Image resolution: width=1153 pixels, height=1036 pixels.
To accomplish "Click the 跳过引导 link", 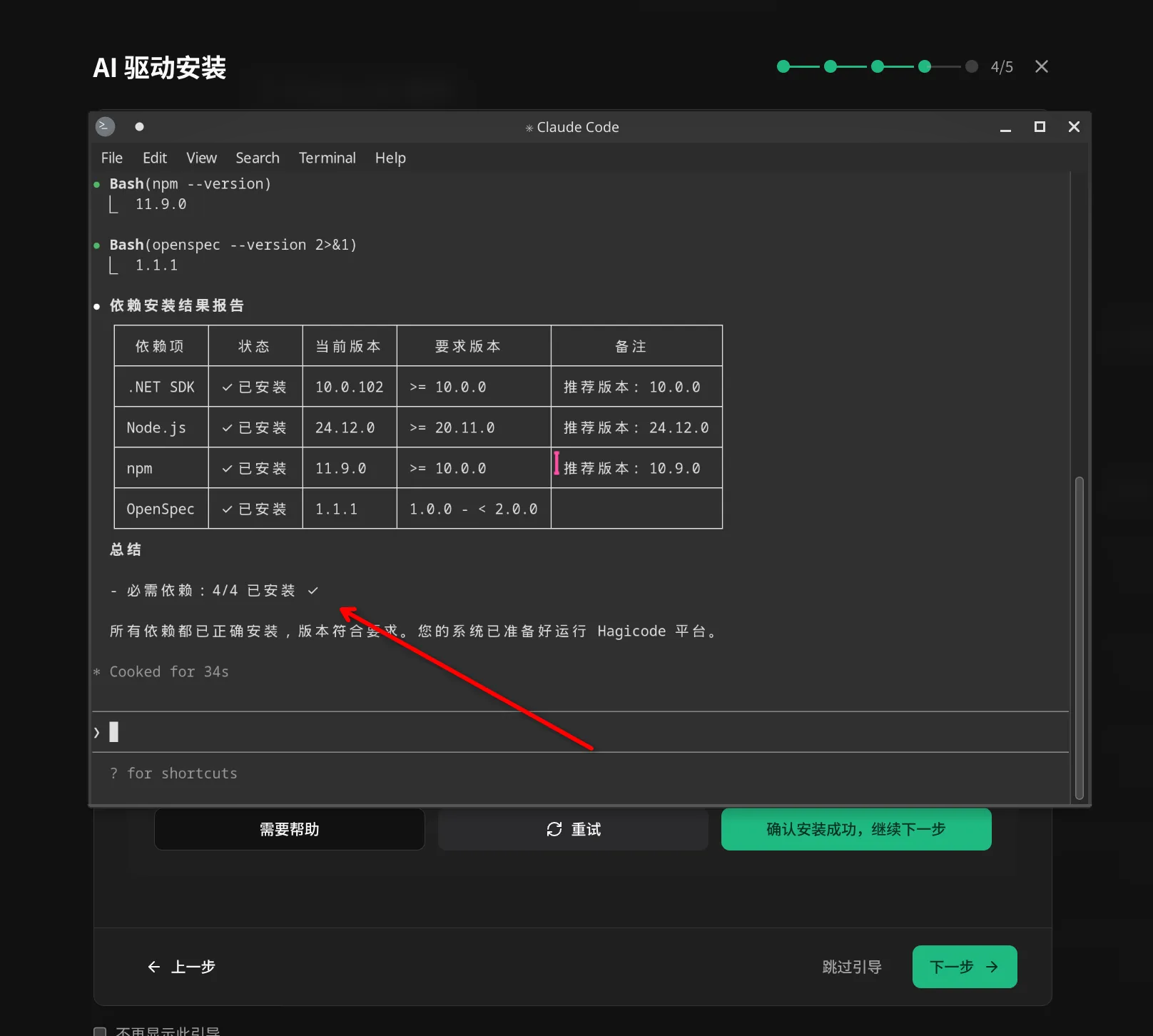I will 851,967.
